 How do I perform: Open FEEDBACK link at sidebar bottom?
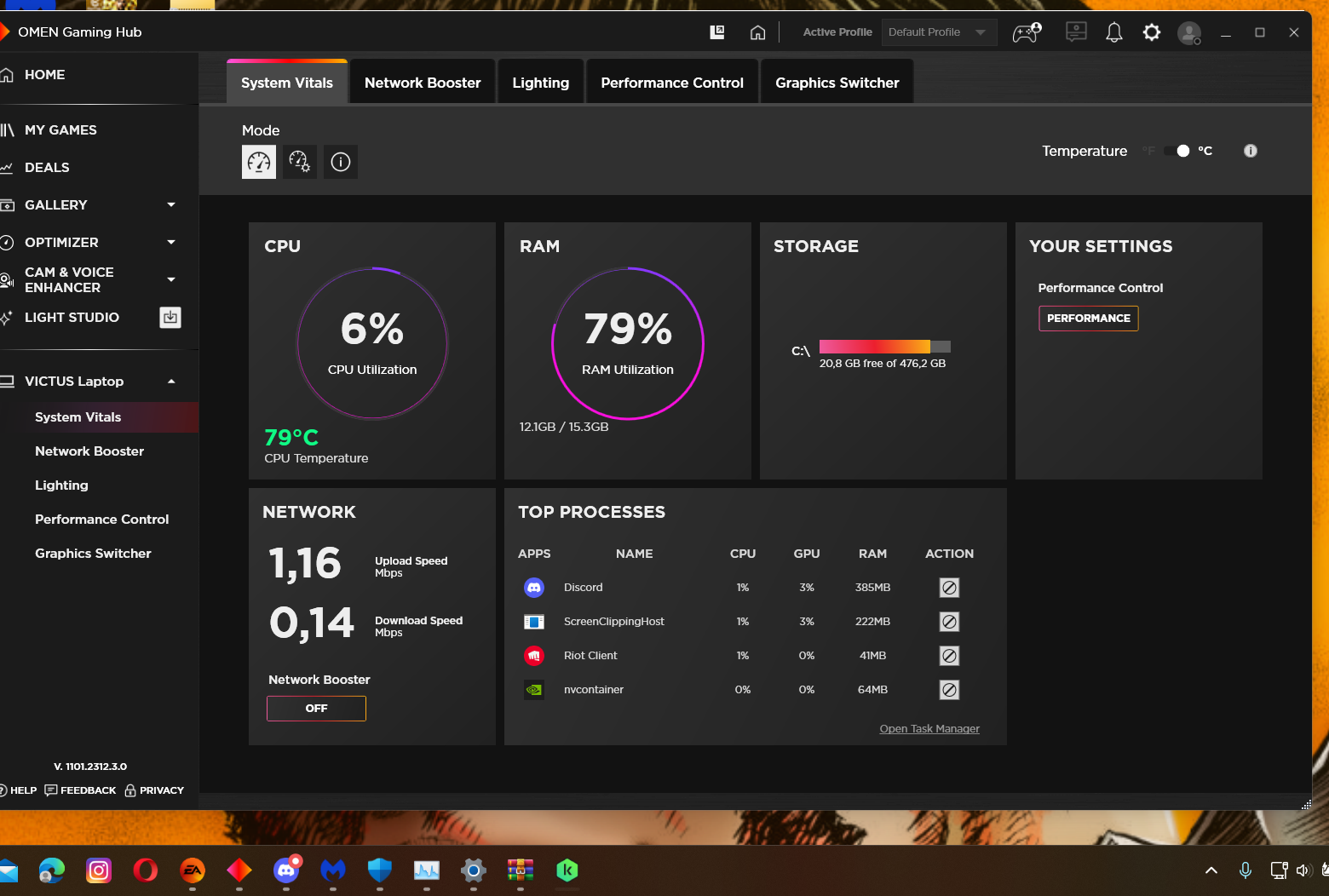[80, 790]
